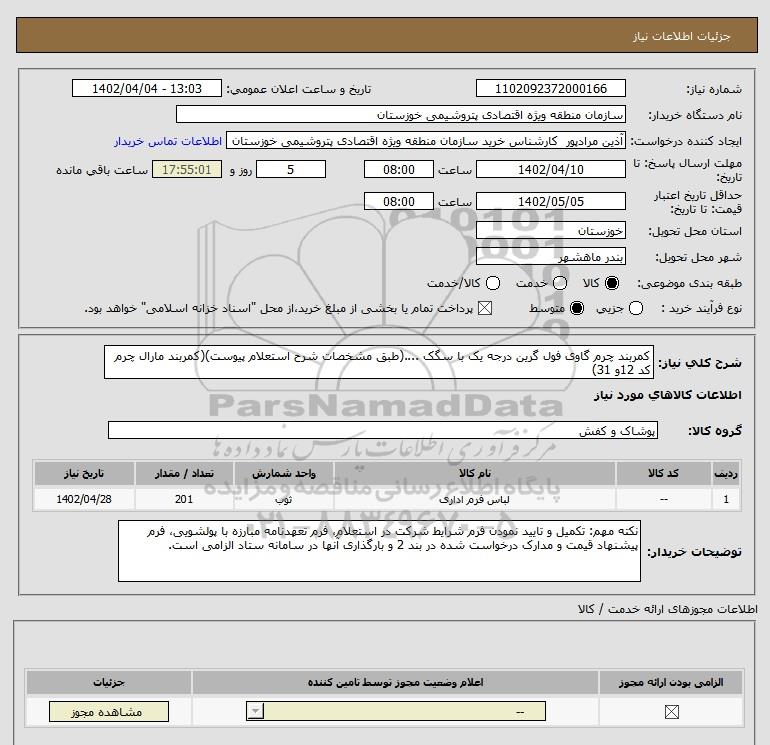Open buyer contact information link
The height and width of the screenshot is (745, 770).
pos(168,141)
